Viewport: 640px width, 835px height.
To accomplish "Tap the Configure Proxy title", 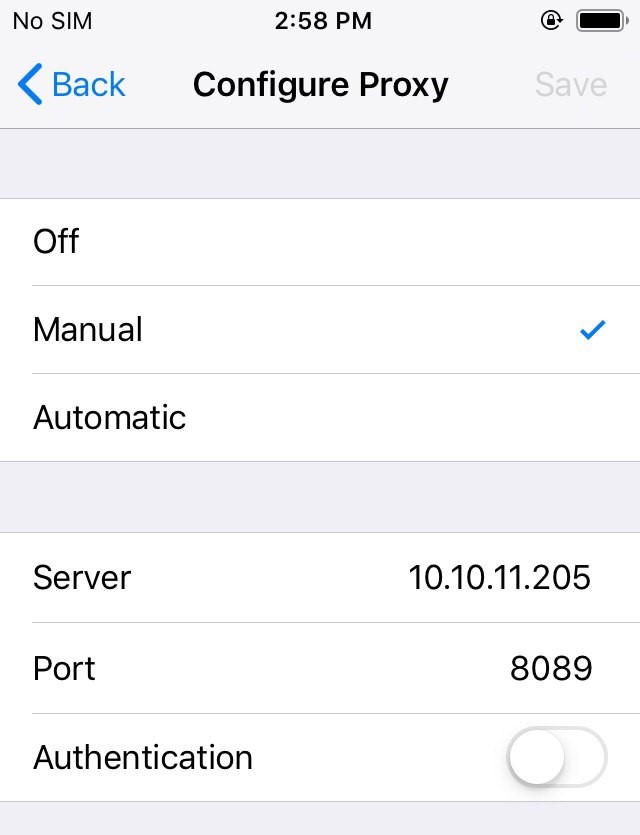I will [320, 85].
